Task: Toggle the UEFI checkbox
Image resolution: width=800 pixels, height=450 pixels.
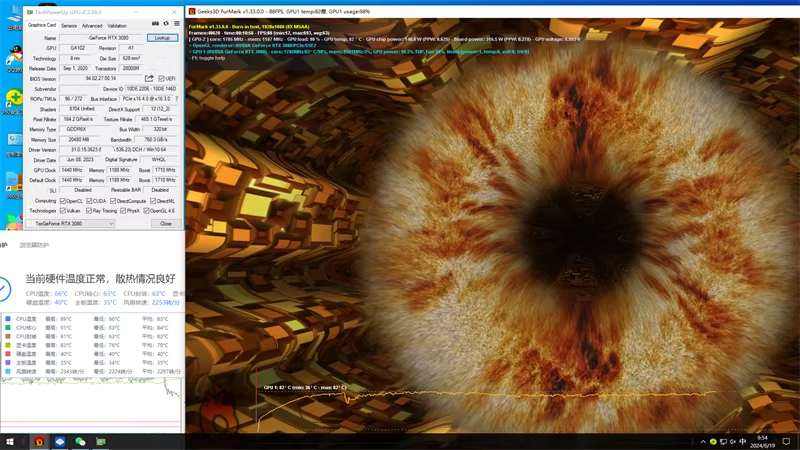Action: pos(161,79)
